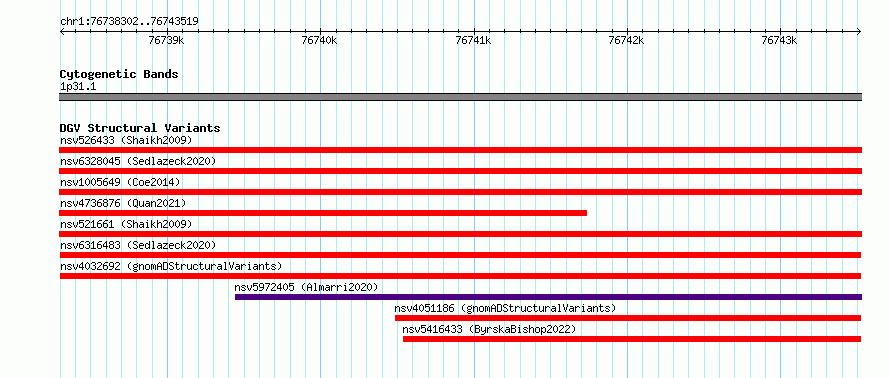
Task: Click the 76740k ruler tick label
Action: (320, 40)
